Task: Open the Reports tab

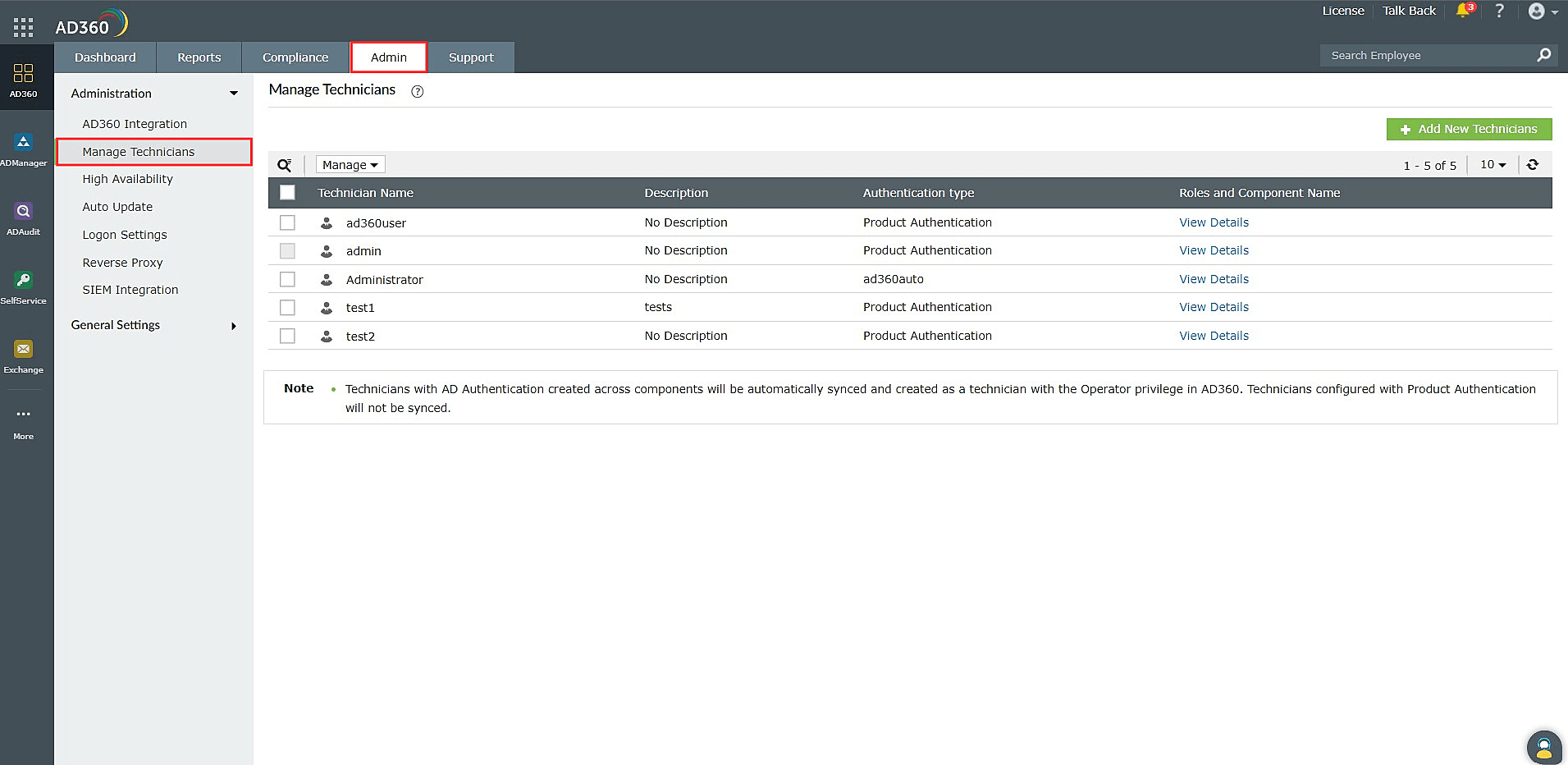Action: (x=198, y=57)
